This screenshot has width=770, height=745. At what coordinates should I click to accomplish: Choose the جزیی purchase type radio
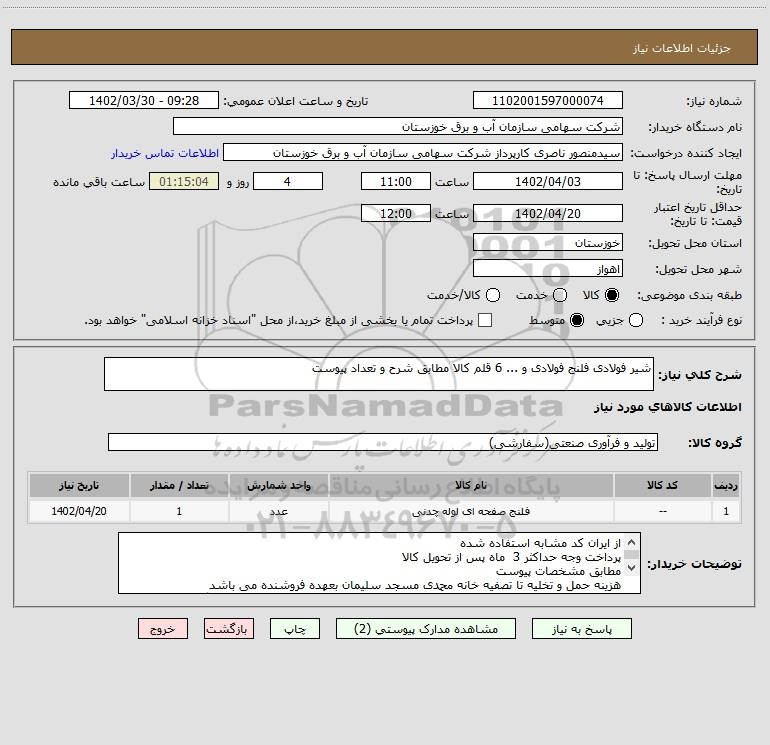[x=635, y=320]
